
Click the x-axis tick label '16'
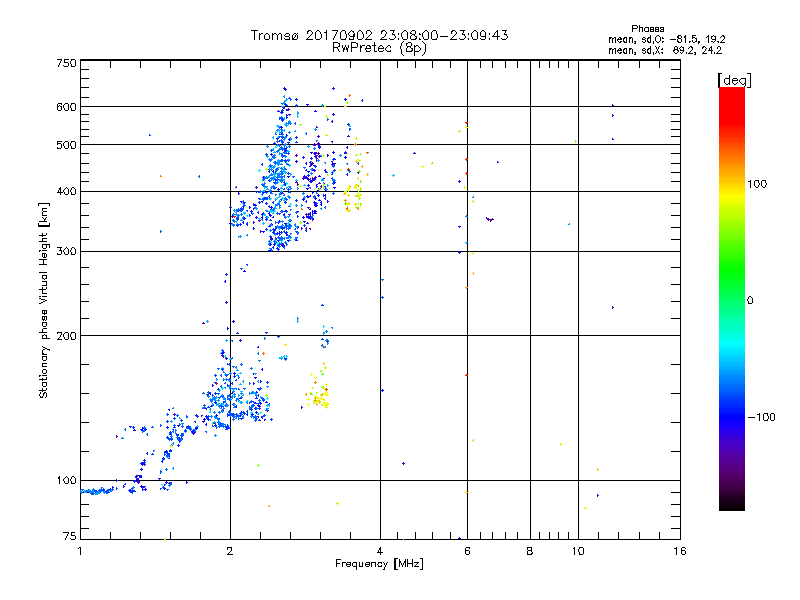(x=680, y=551)
